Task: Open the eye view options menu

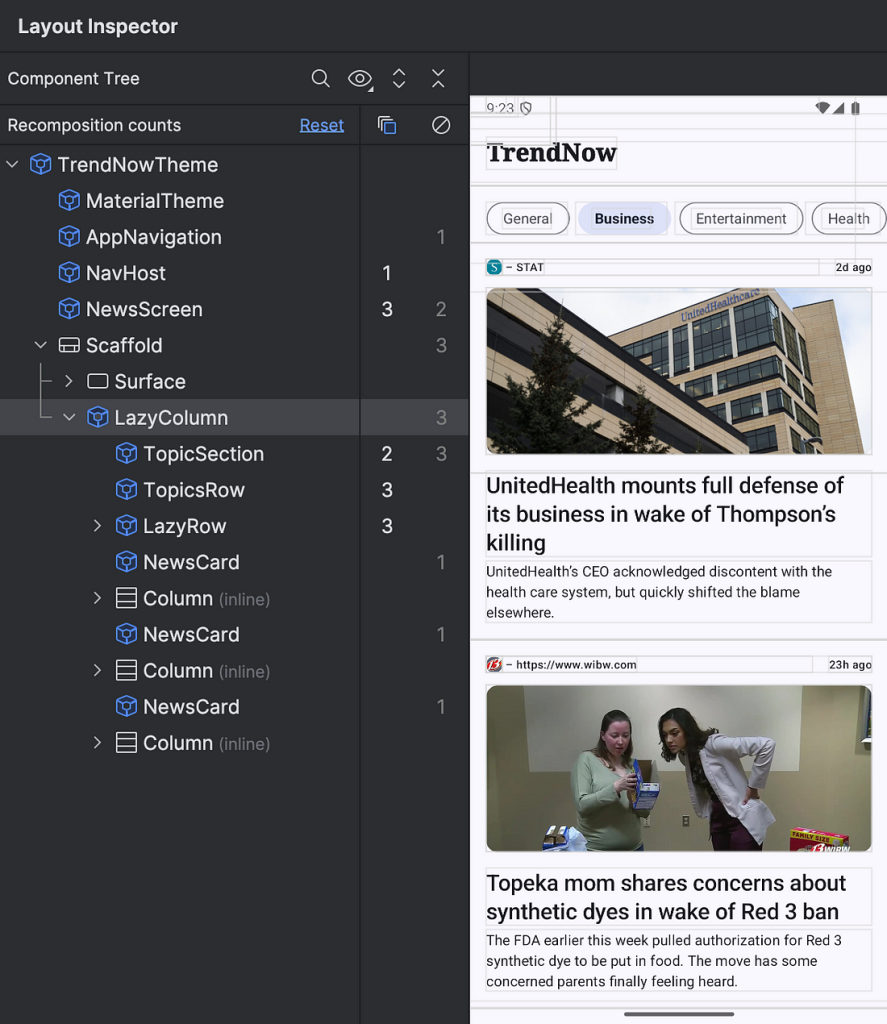Action: [359, 79]
